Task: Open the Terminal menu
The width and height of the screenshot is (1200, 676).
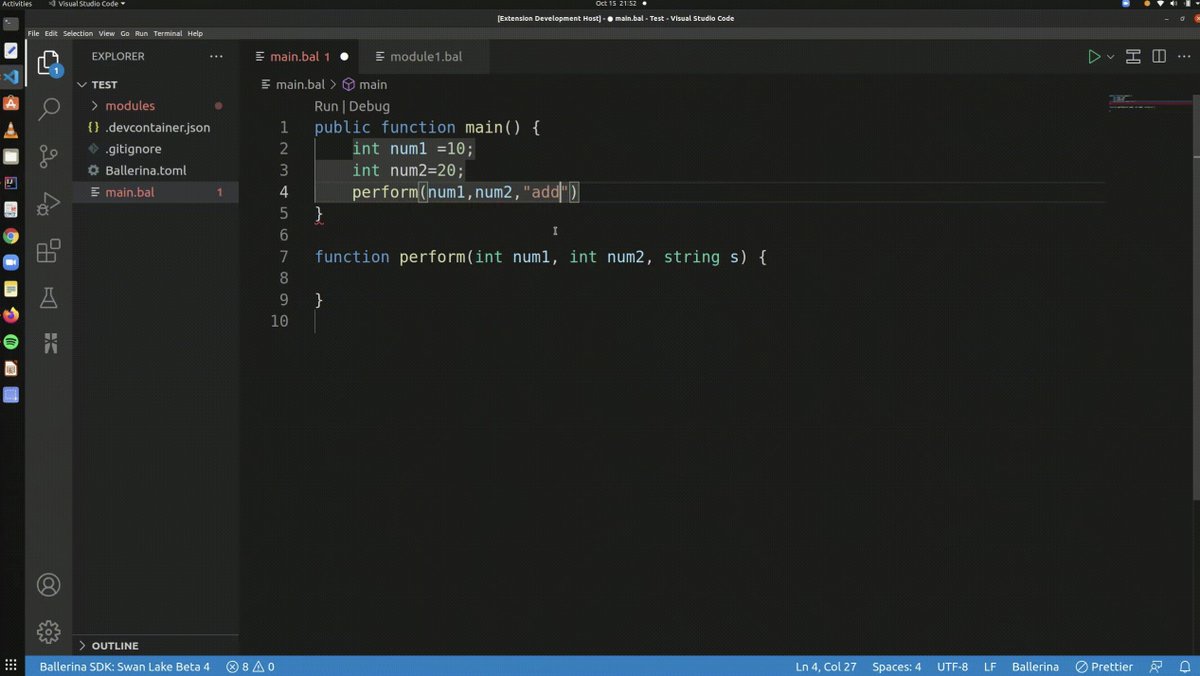Action: coord(168,33)
